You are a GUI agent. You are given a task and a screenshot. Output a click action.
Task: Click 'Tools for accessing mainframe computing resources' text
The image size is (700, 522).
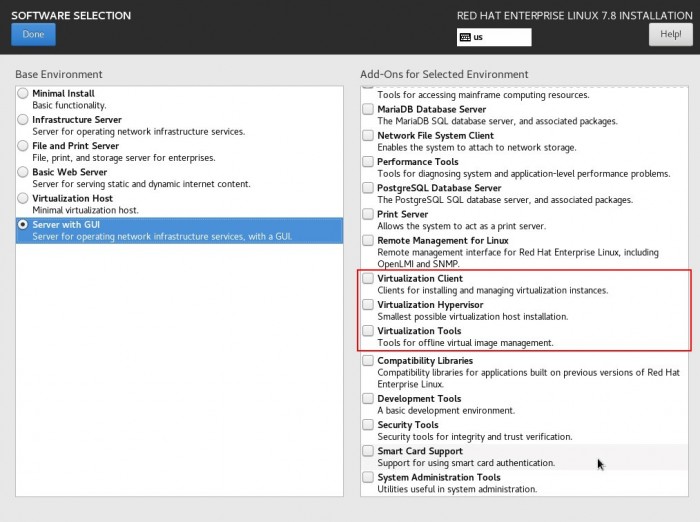[483, 95]
